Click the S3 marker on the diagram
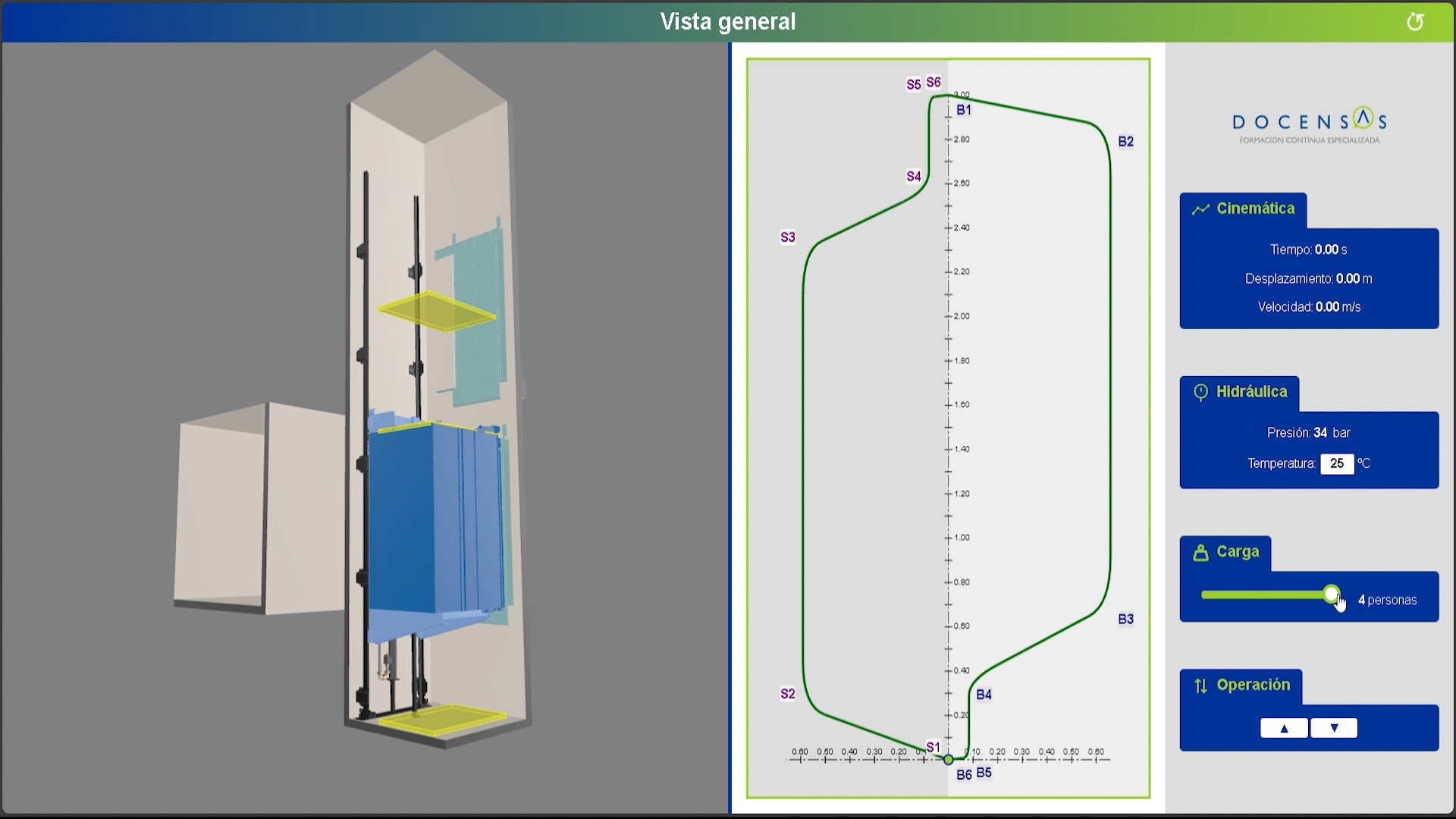Image resolution: width=1456 pixels, height=819 pixels. pyautogui.click(x=786, y=237)
